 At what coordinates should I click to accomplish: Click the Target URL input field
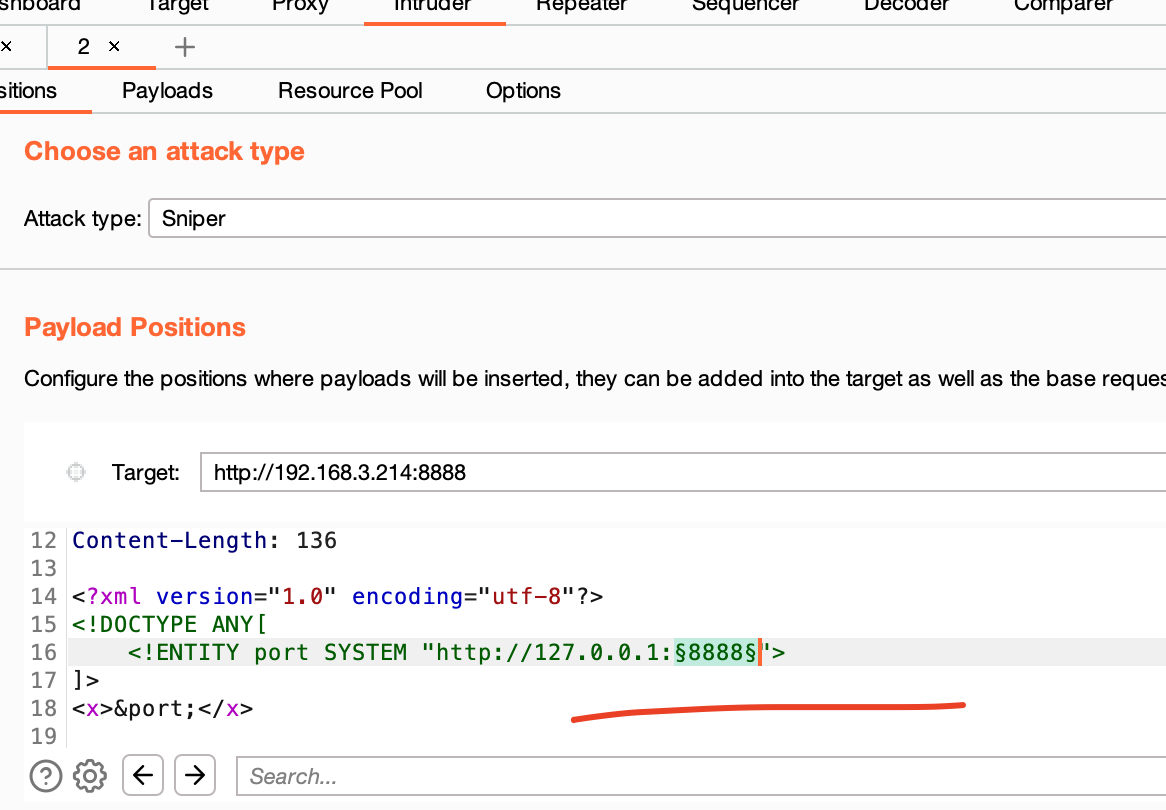(x=680, y=472)
